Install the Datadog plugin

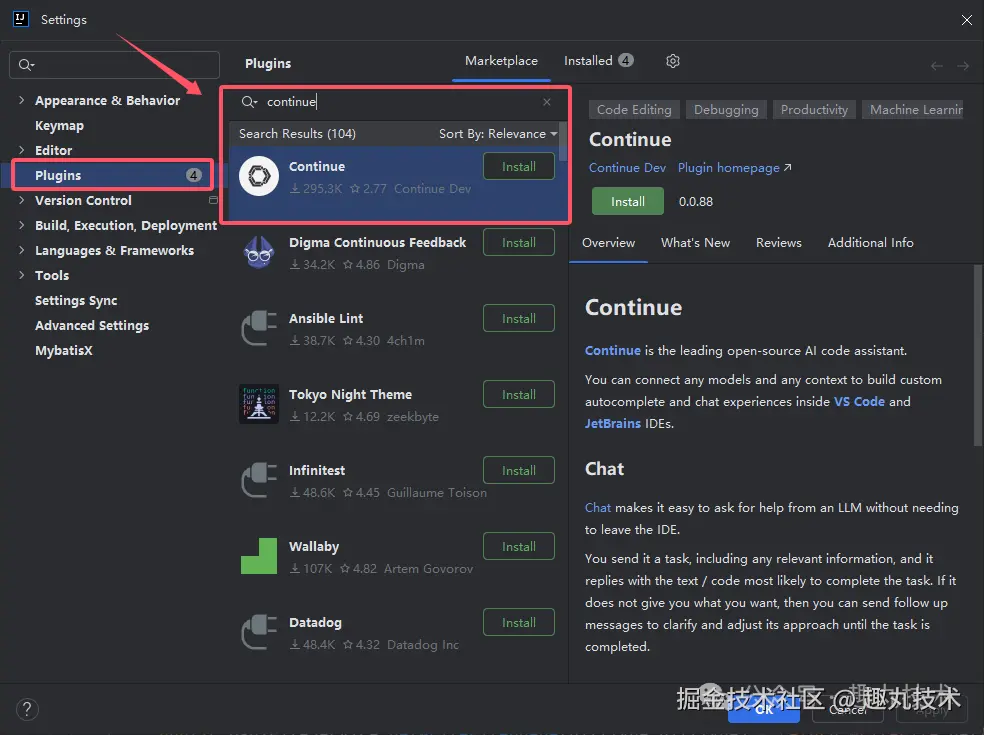519,622
